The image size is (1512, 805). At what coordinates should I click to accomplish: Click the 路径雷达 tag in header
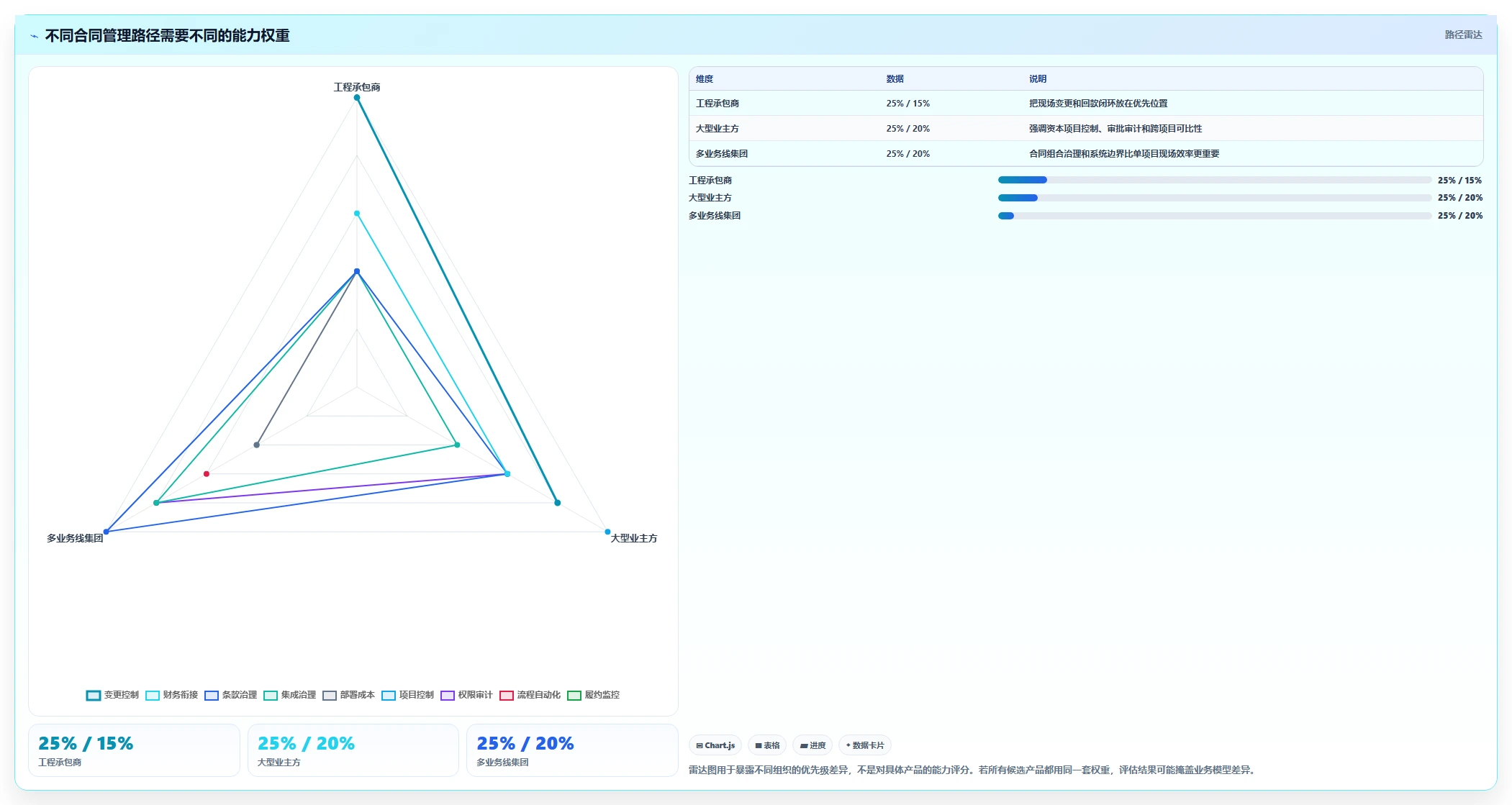[1463, 35]
